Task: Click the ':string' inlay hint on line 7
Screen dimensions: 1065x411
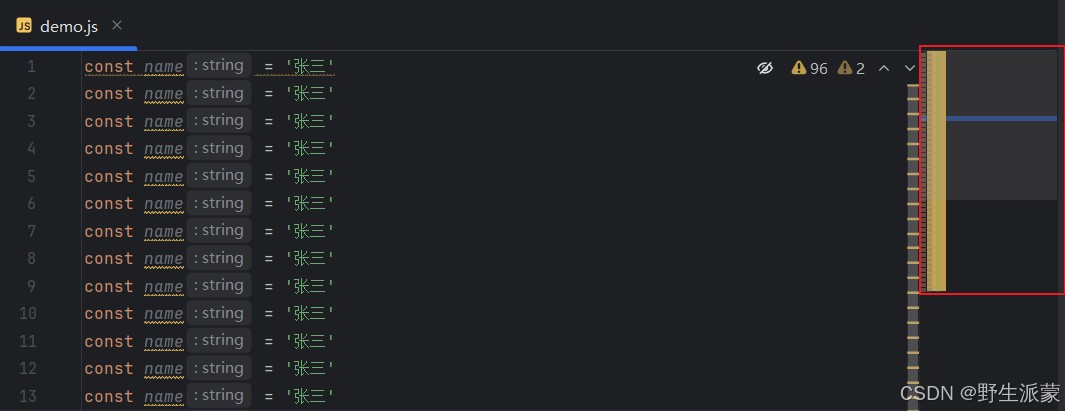Action: click(219, 231)
